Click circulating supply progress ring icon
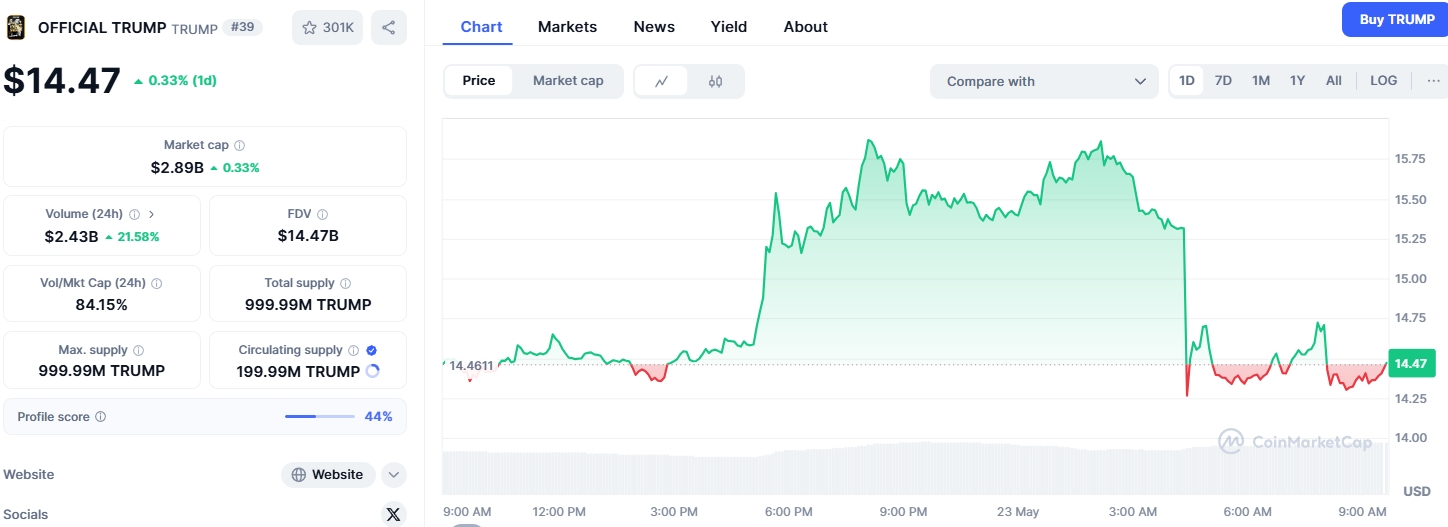The height and width of the screenshot is (527, 1448). coord(373,371)
